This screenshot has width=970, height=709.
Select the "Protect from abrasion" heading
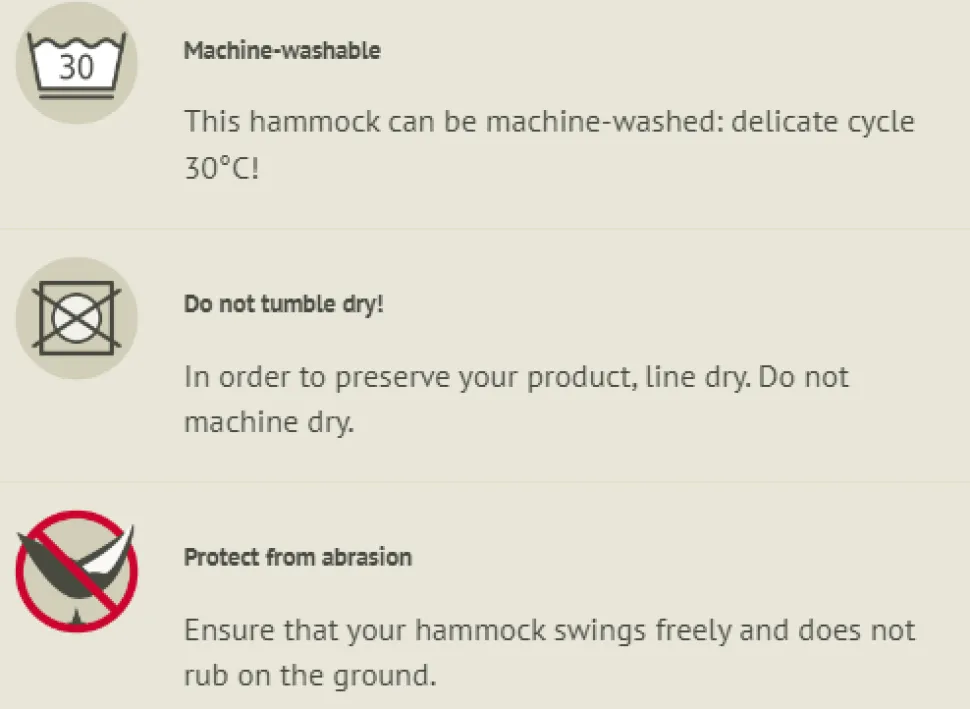[298, 557]
